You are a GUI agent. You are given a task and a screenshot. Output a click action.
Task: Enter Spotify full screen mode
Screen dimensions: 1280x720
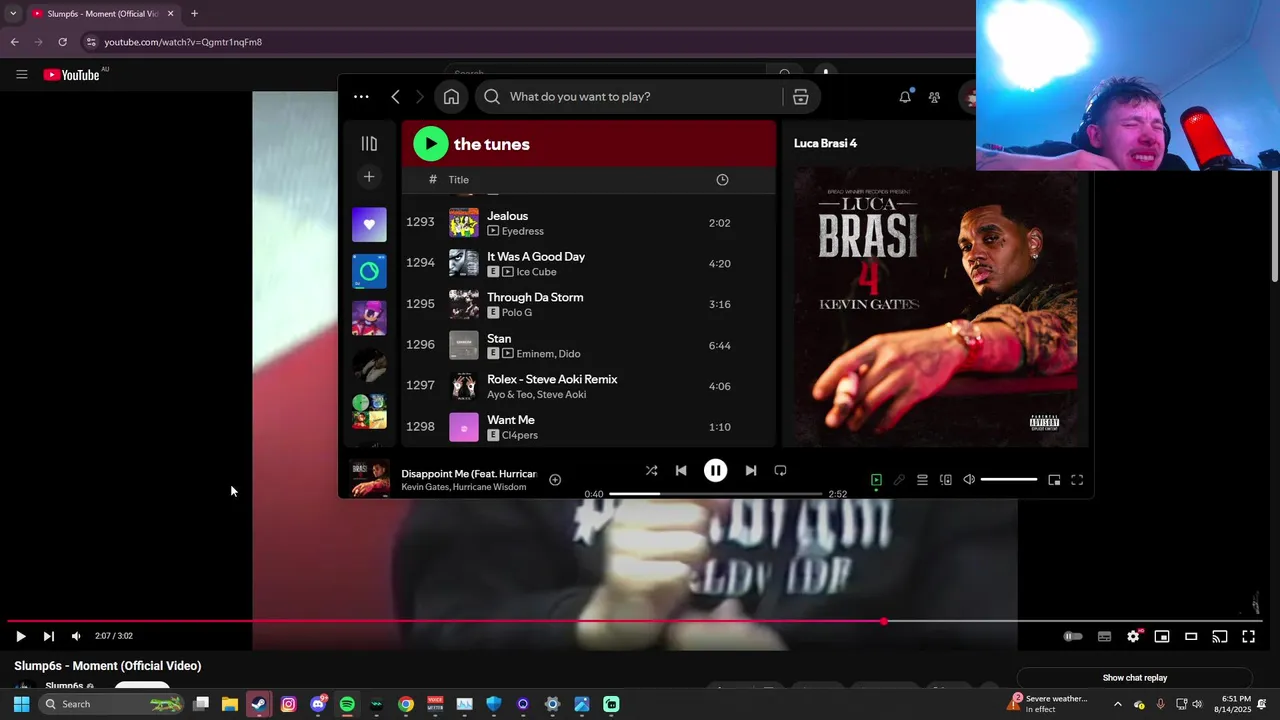pos(1077,480)
